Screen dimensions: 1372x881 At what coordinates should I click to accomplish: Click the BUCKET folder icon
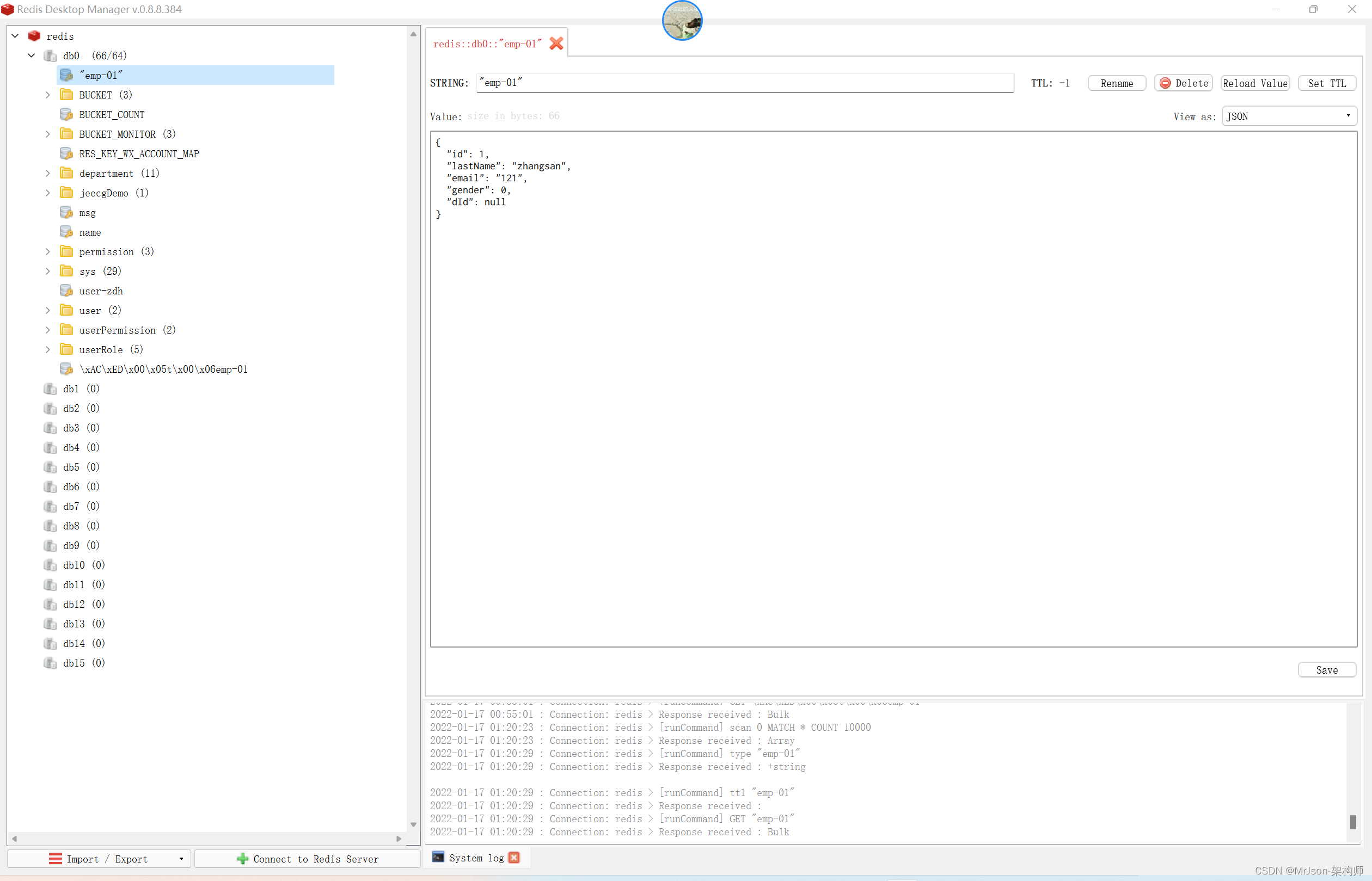tap(66, 94)
